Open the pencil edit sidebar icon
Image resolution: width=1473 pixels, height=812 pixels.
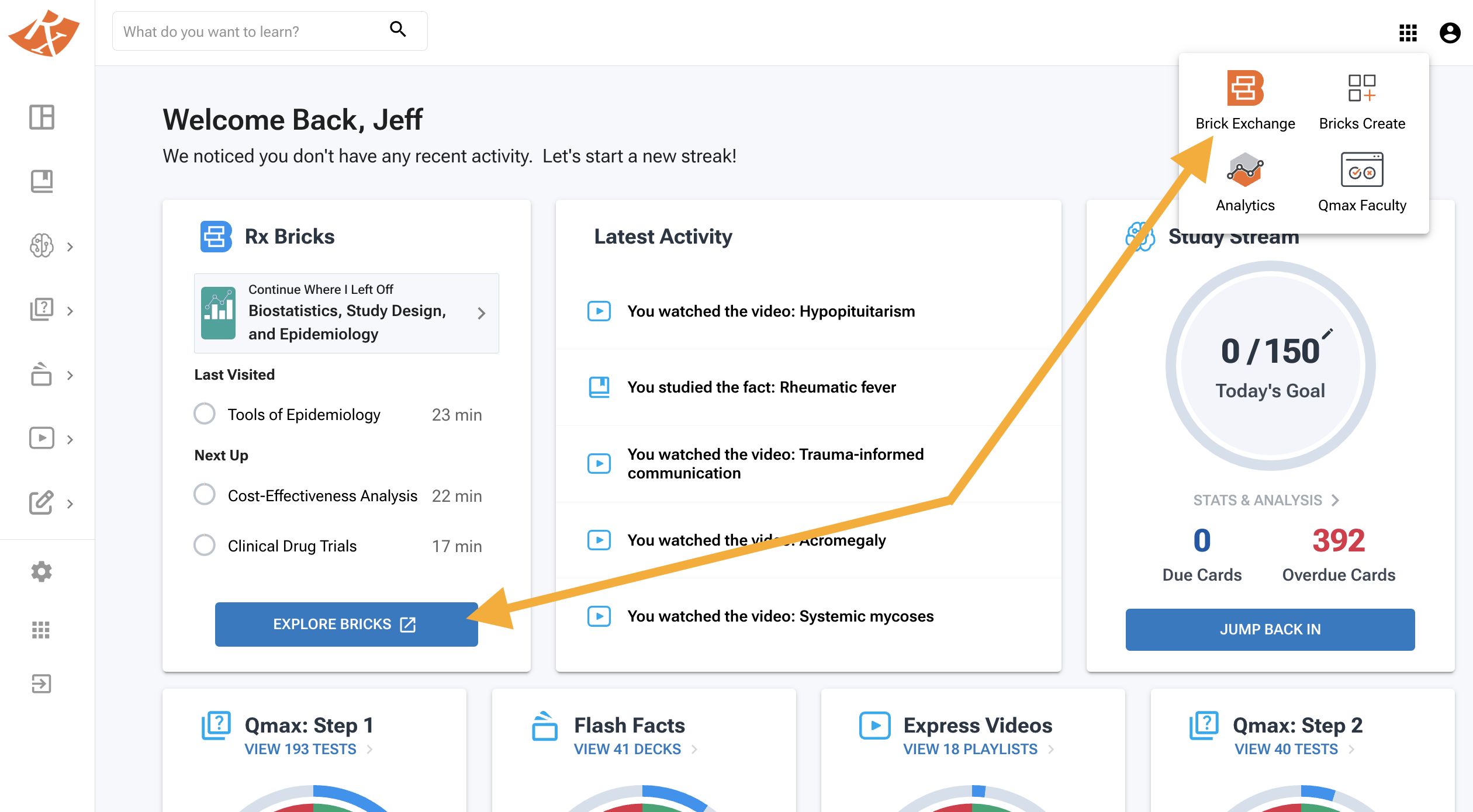coord(42,502)
